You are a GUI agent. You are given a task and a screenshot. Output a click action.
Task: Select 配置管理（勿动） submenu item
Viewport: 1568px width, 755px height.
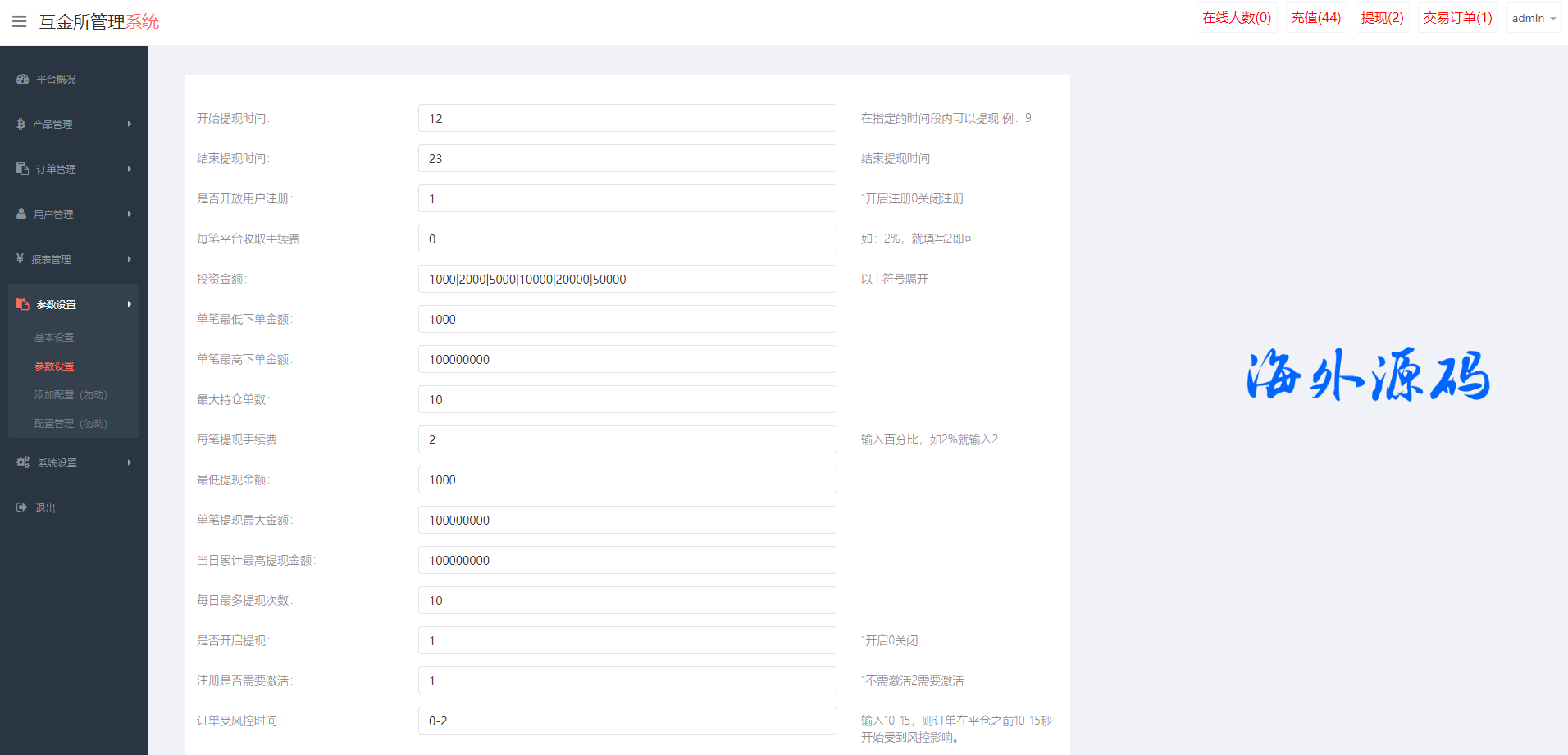coord(71,424)
